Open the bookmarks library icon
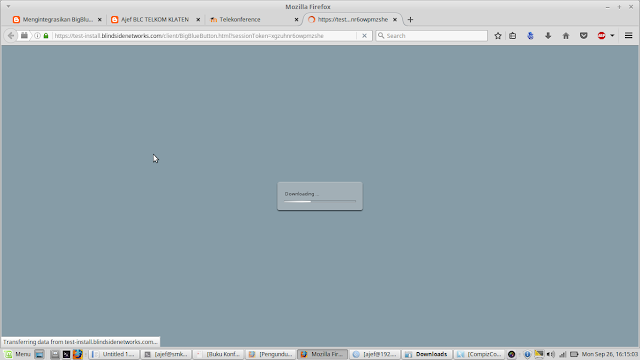Screen dimensions: 640x360 coord(513,36)
